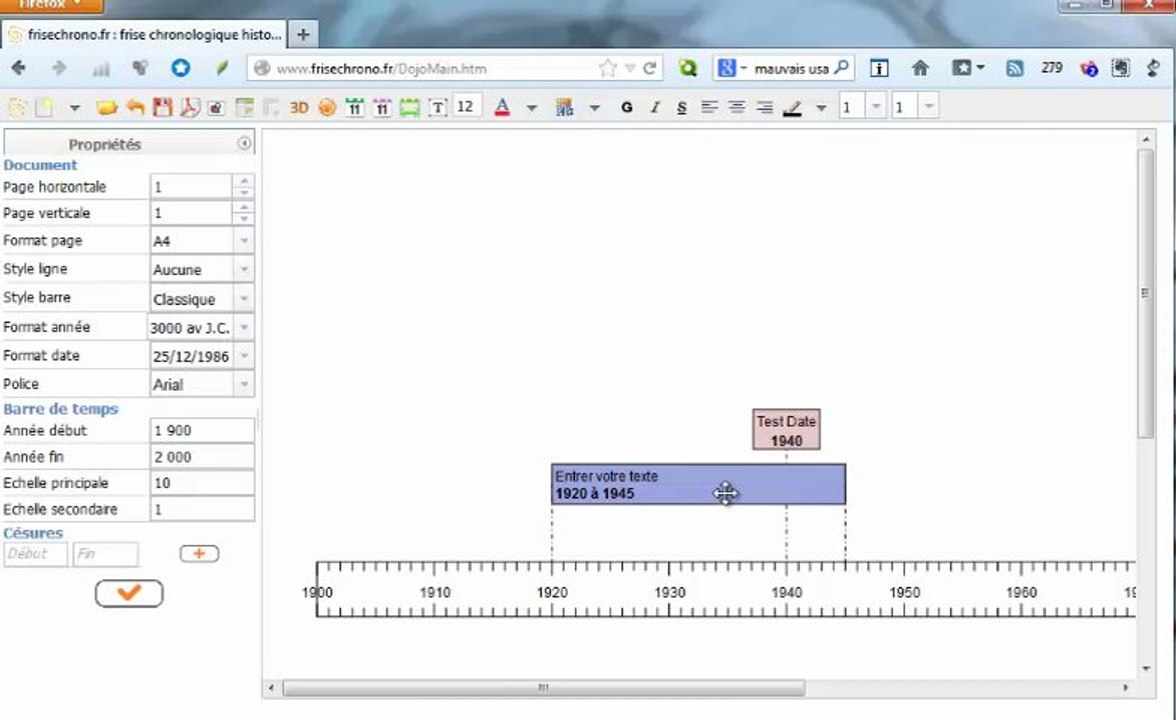
Task: Click the Année début field
Action: pyautogui.click(x=202, y=430)
